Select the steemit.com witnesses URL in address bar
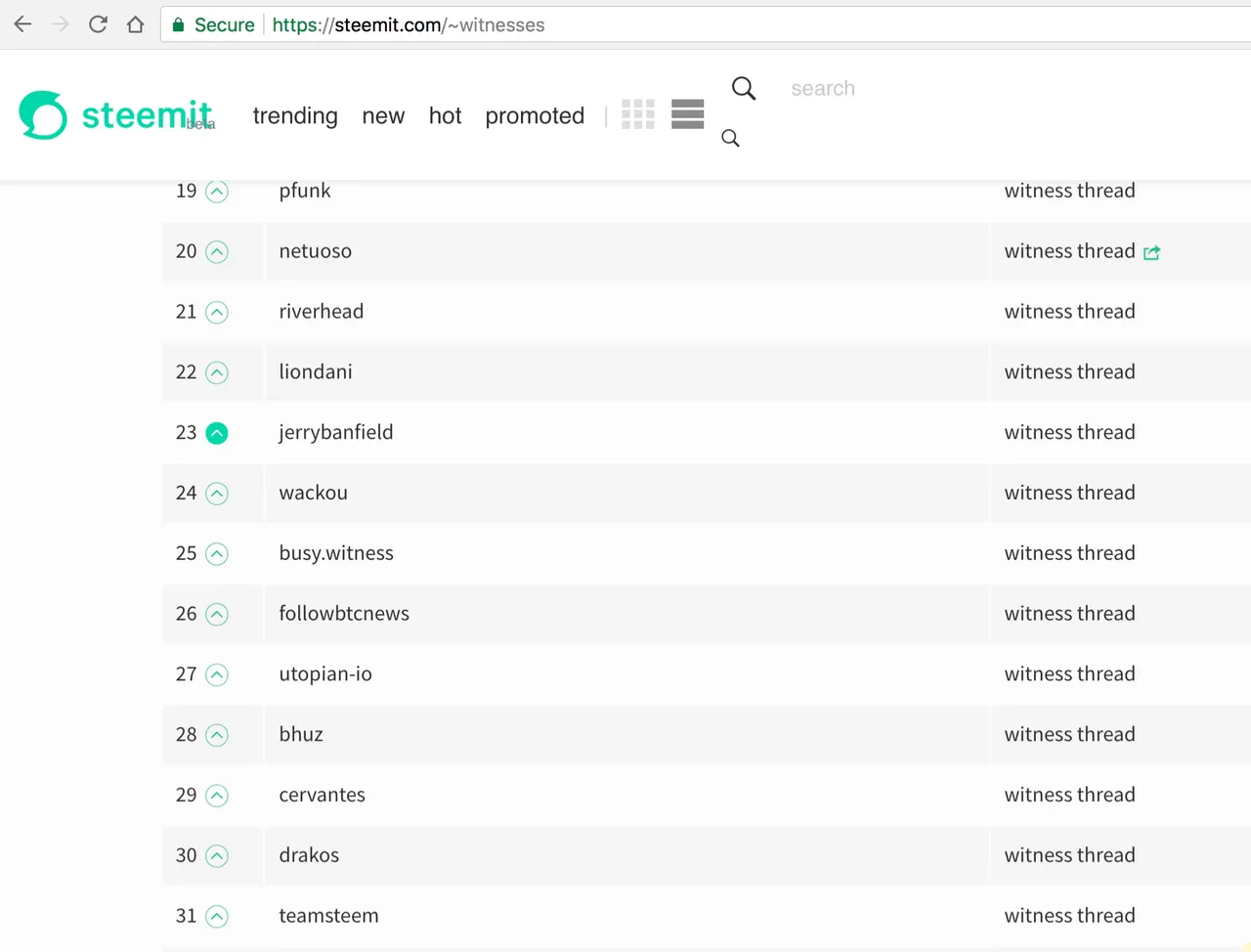The width and height of the screenshot is (1251, 952). [409, 25]
